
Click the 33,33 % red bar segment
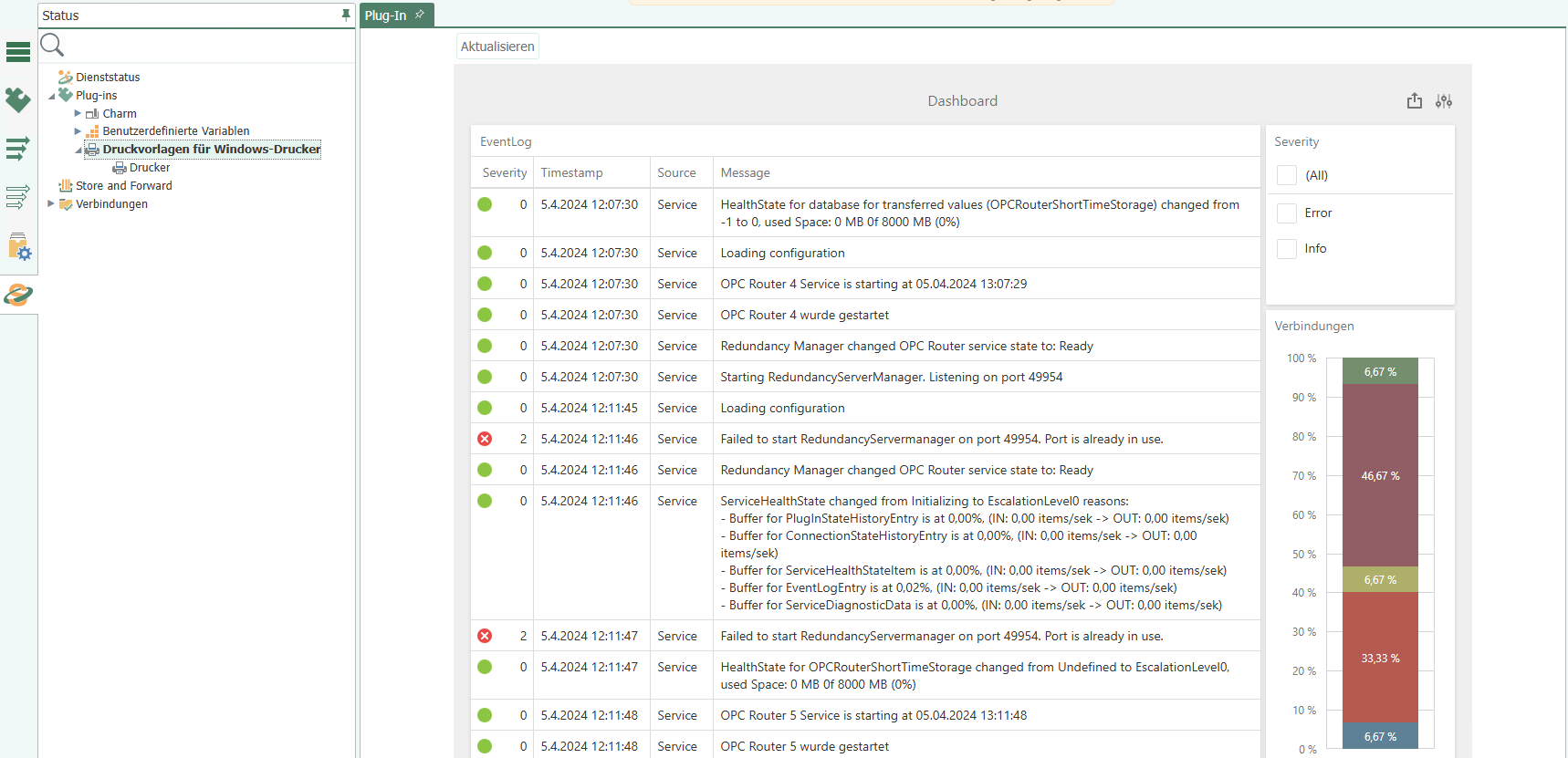tap(1380, 658)
